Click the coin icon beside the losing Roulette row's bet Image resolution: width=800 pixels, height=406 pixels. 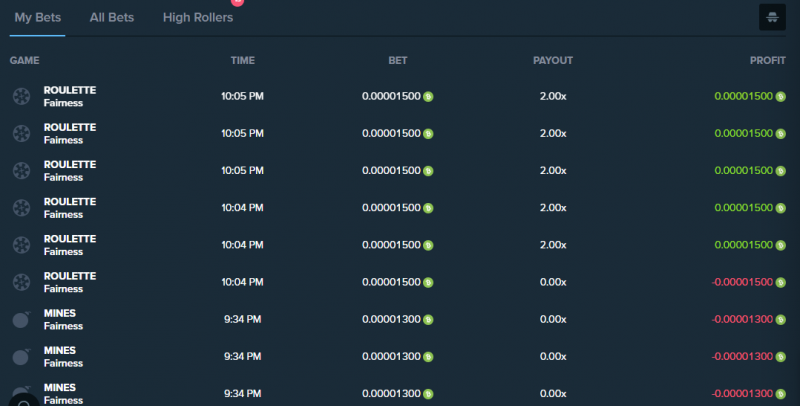point(428,283)
